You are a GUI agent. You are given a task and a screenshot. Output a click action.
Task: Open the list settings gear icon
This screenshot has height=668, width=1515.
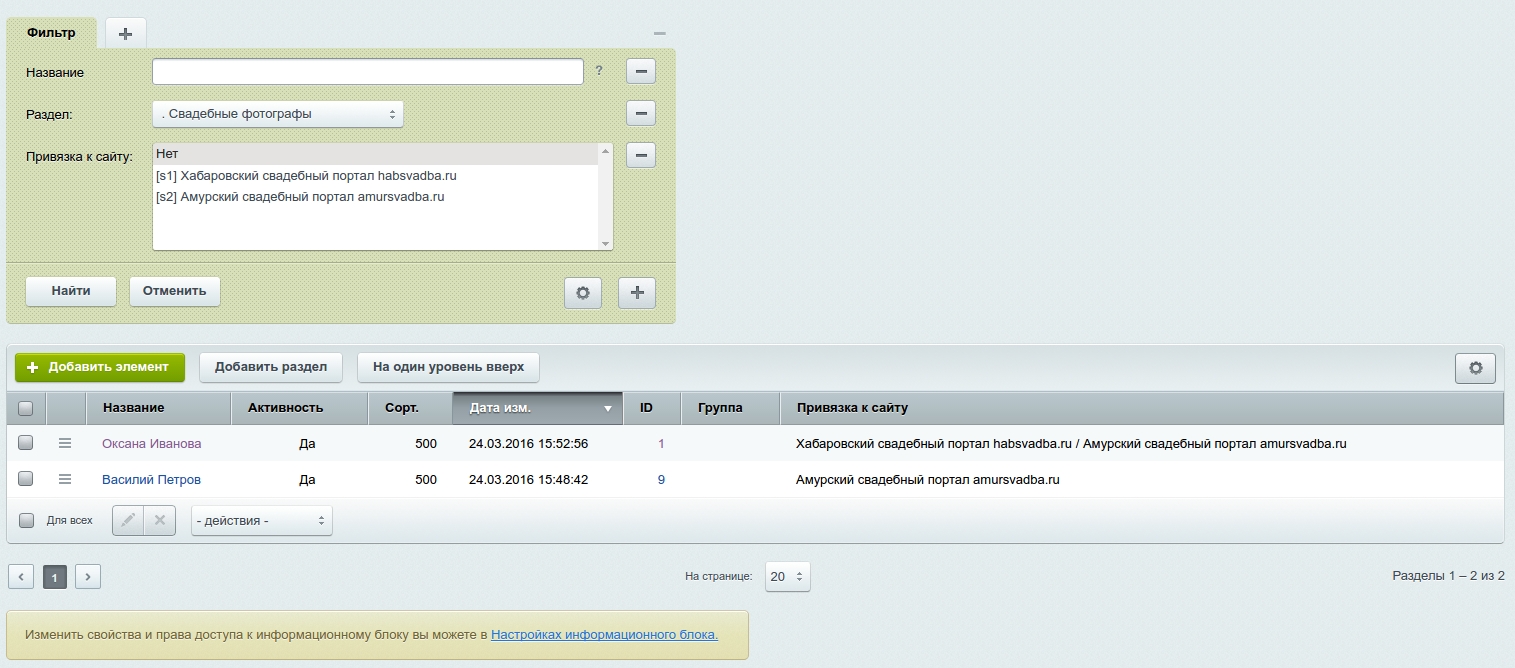click(1475, 368)
